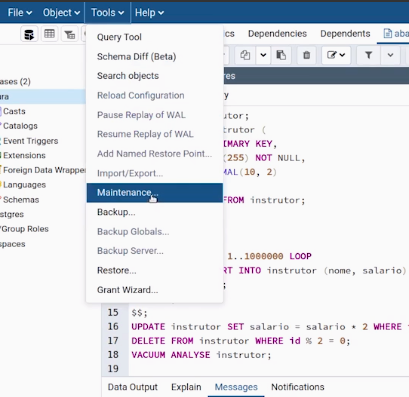Open the Object menu
Screen dimensions: 409x397
(61, 13)
